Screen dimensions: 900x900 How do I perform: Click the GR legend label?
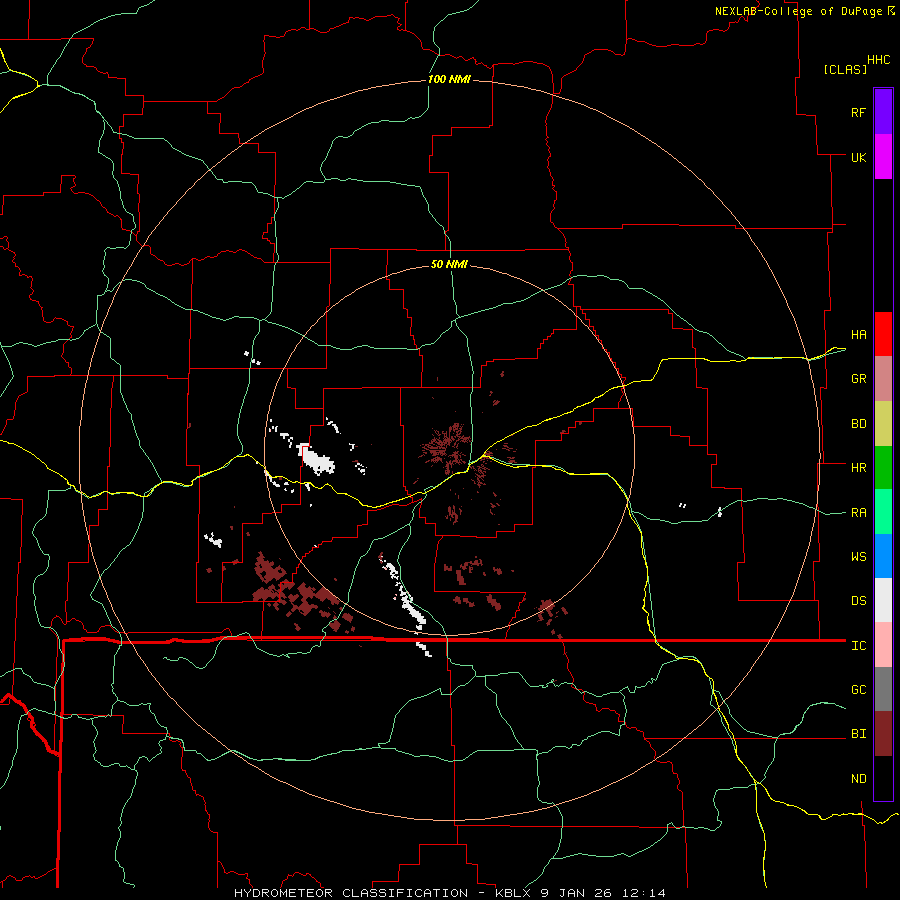(x=858, y=379)
